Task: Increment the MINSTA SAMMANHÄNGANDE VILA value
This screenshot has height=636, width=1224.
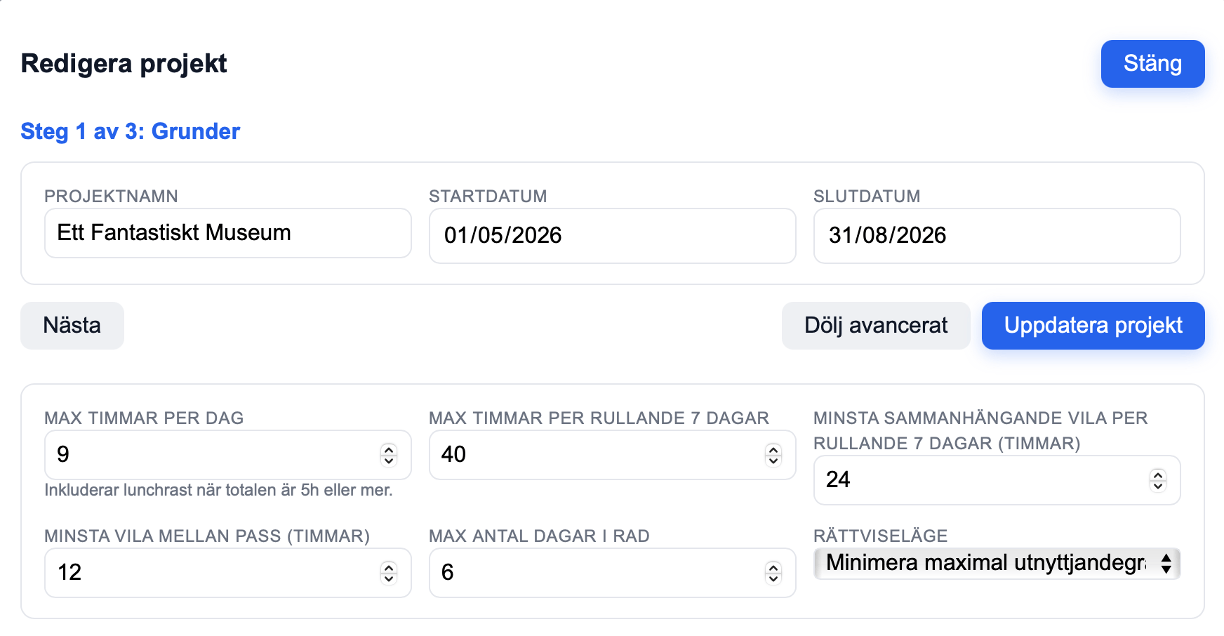Action: coord(1158,475)
